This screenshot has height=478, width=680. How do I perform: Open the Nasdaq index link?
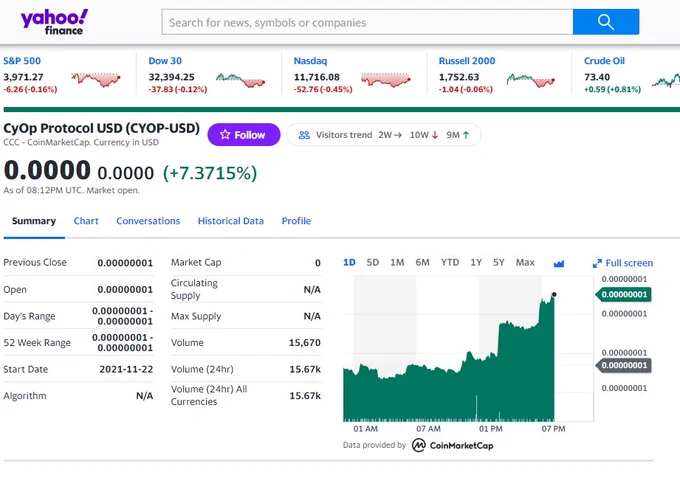(x=311, y=61)
